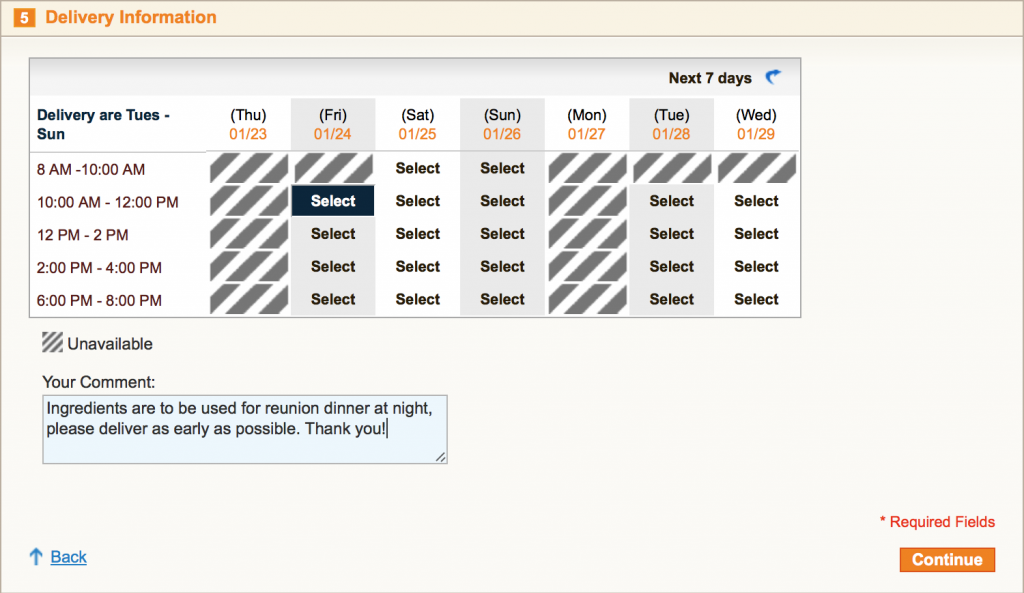This screenshot has height=593, width=1024.
Task: Click the highlighted Fri 10:00 AM - 12:00 PM slot
Action: tap(333, 200)
